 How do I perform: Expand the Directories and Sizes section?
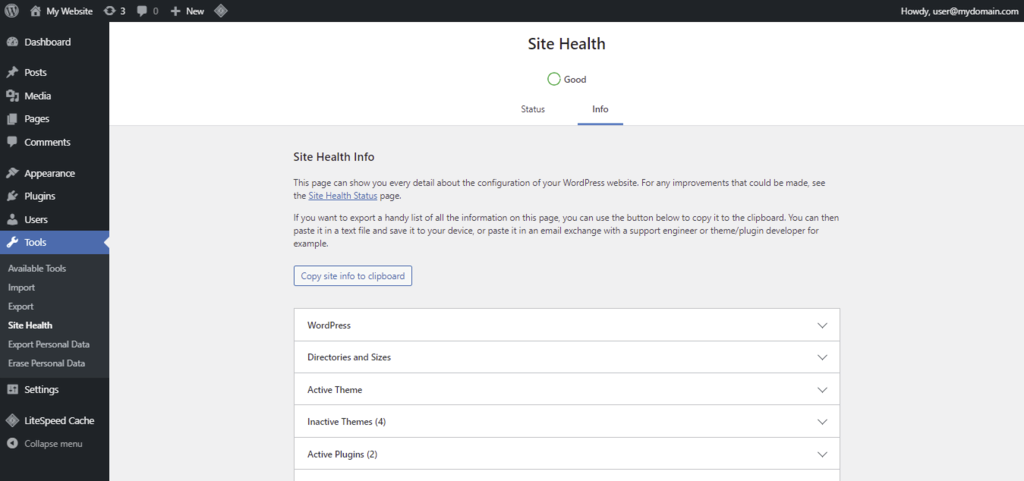pyautogui.click(x=566, y=357)
